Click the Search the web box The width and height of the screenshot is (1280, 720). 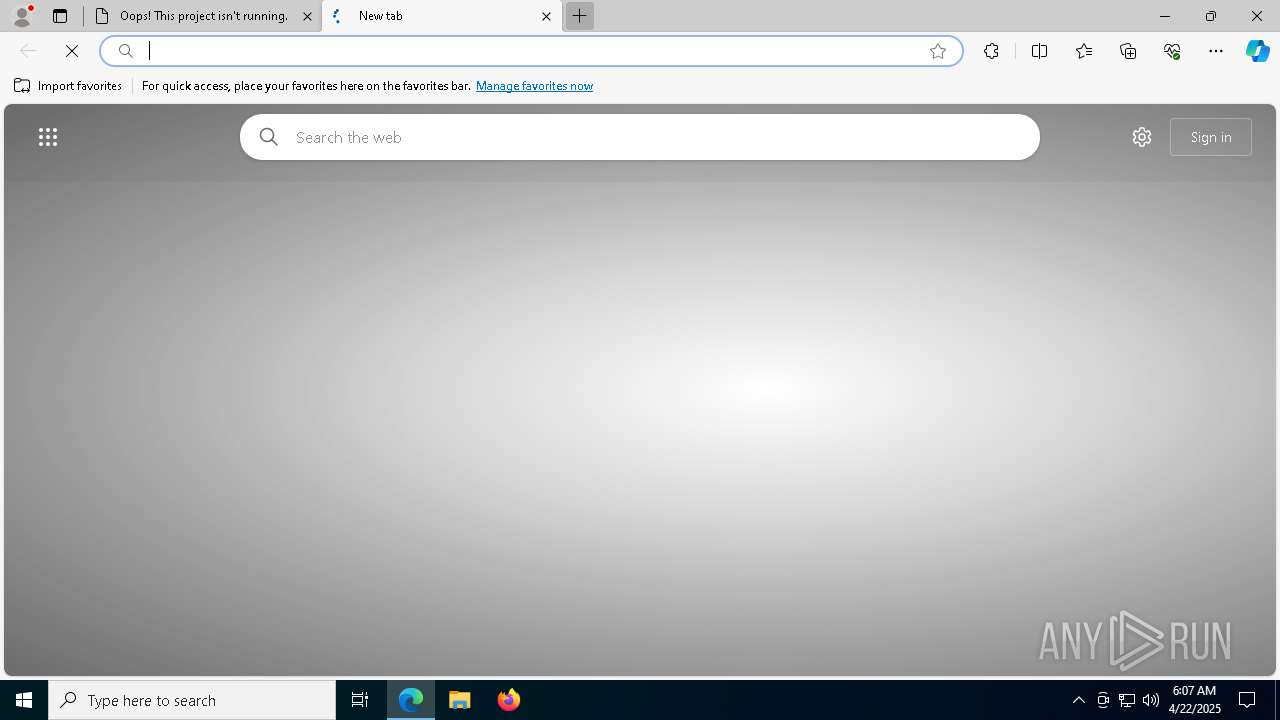[x=640, y=137]
